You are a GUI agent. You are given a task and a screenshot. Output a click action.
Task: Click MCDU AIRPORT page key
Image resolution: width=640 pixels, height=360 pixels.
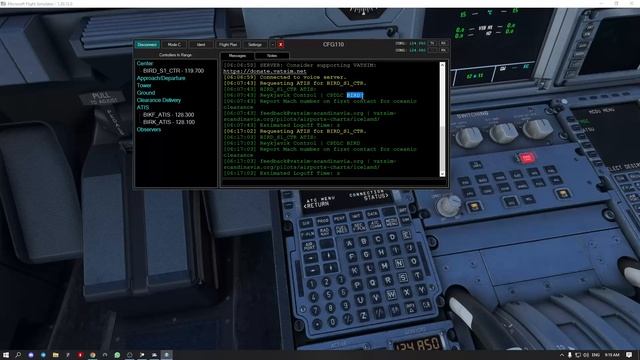tap(309, 247)
